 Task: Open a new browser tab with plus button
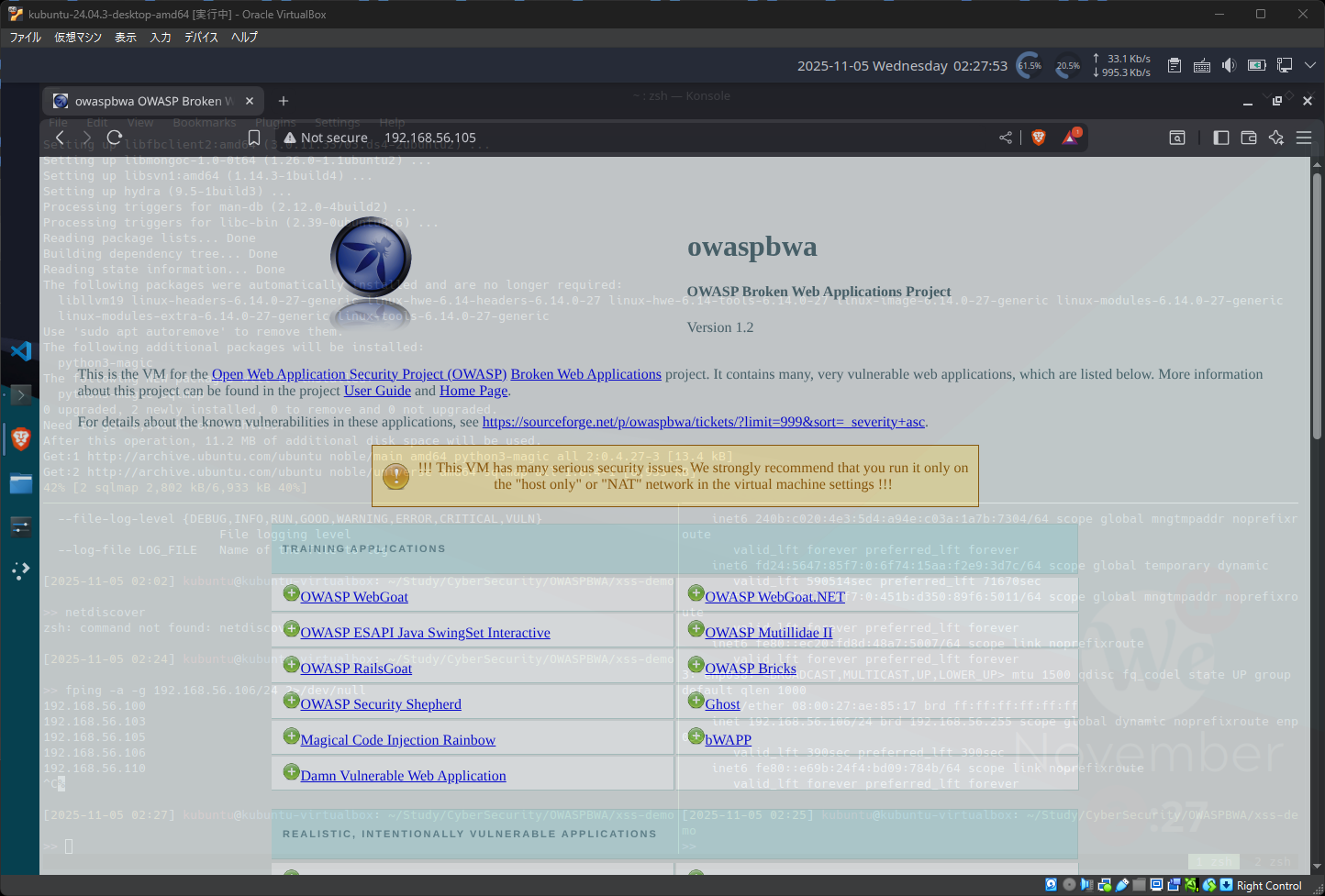coord(284,101)
